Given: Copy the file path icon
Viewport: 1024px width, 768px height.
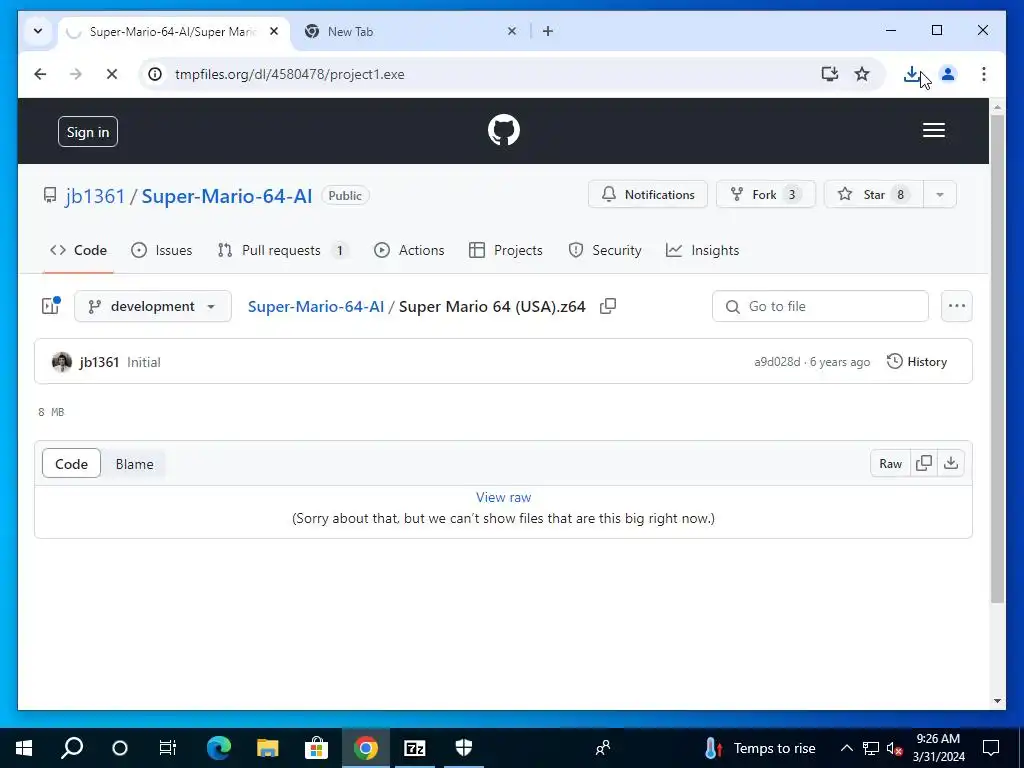Looking at the screenshot, I should point(608,306).
